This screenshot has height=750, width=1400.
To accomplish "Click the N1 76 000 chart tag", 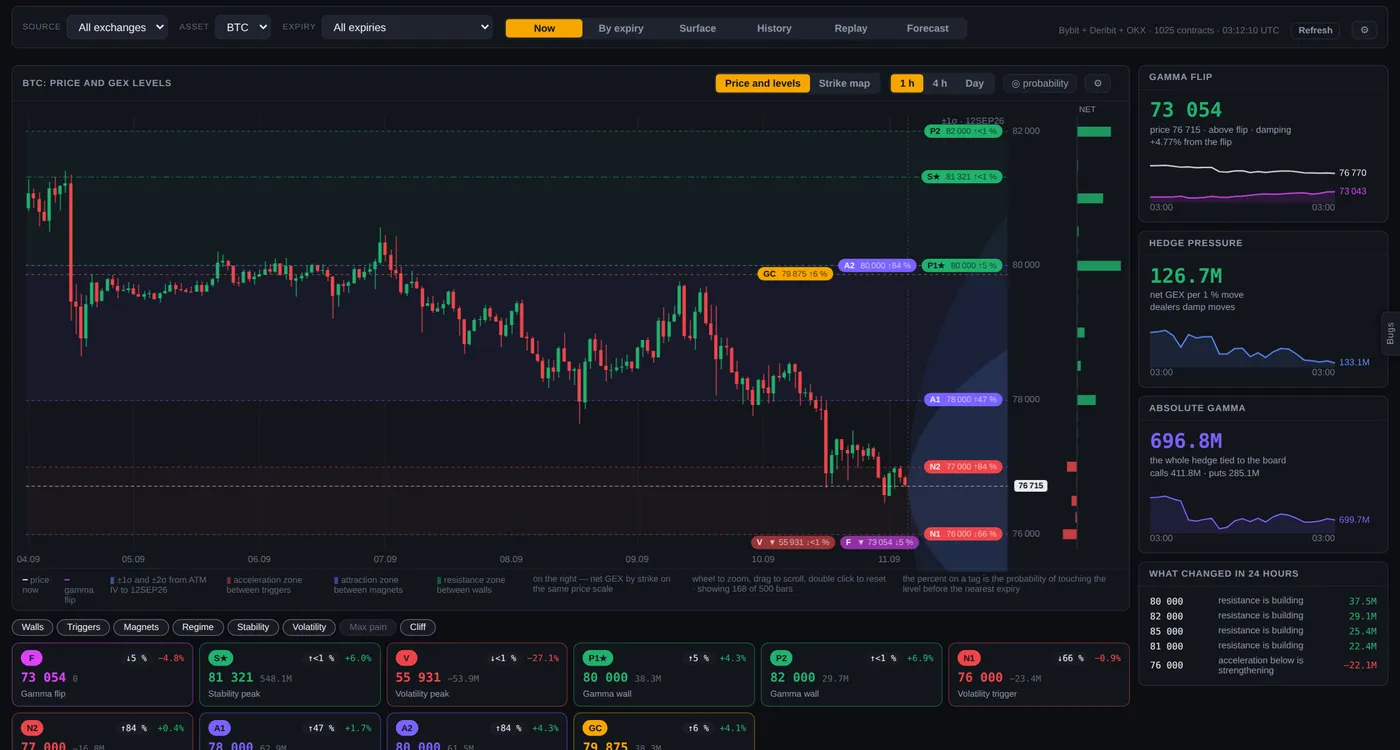I will (x=963, y=534).
